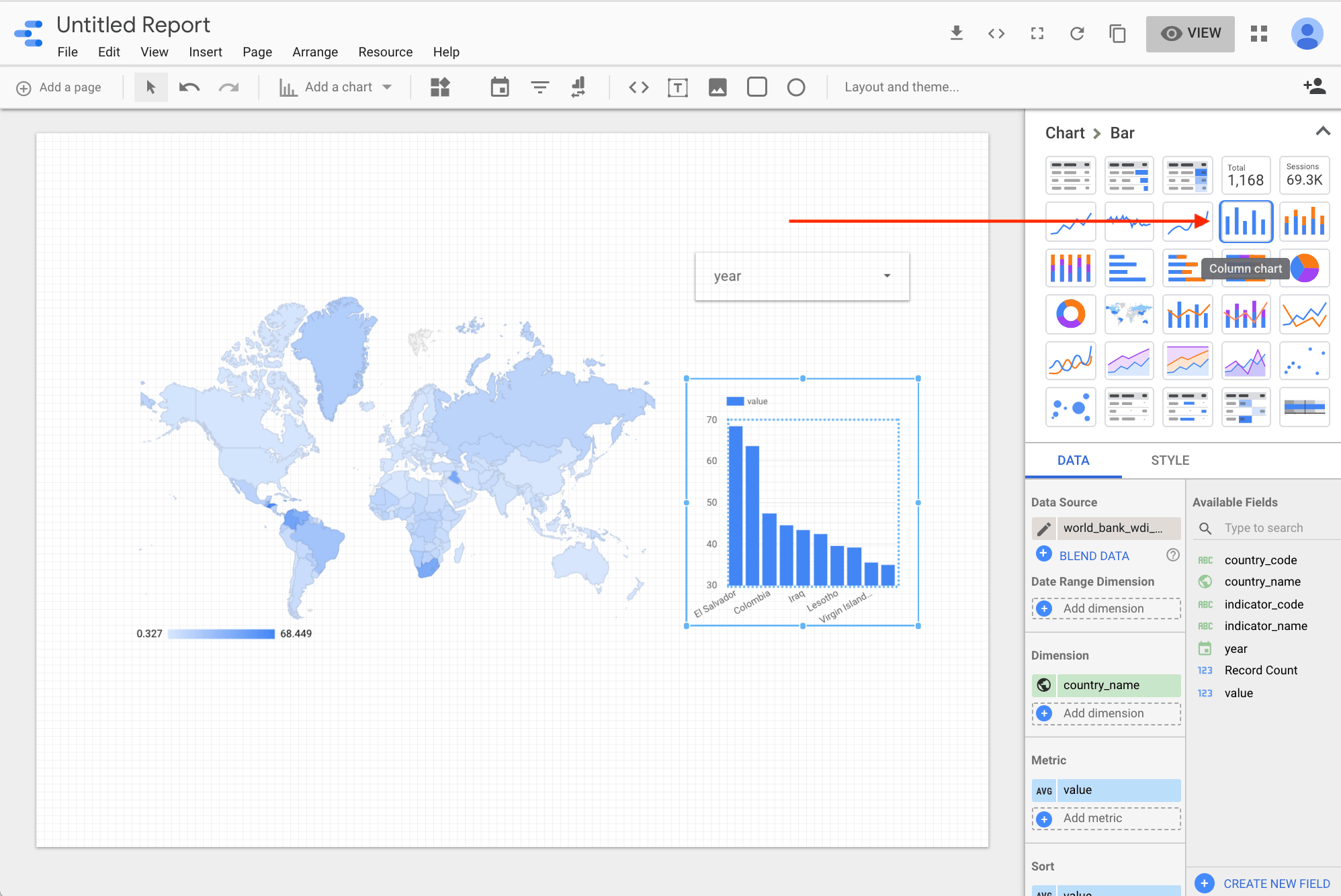Choose the donut chart type icon

[1070, 314]
